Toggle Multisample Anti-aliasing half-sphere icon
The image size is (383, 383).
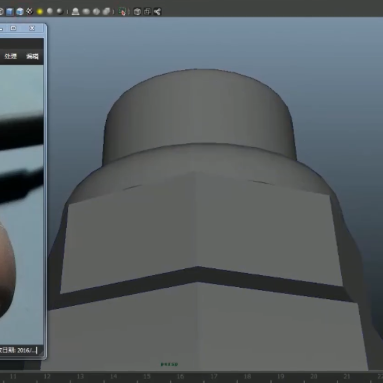(x=96, y=12)
